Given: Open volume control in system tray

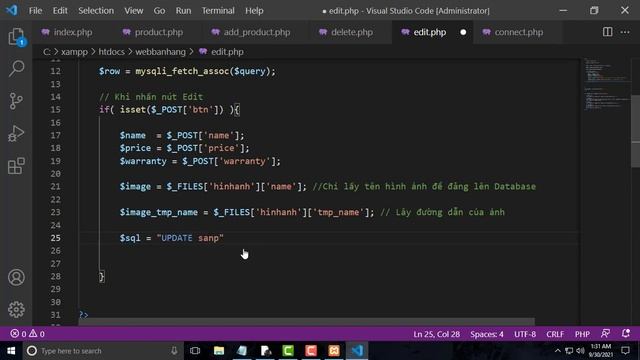Looking at the screenshot, I should point(580,351).
